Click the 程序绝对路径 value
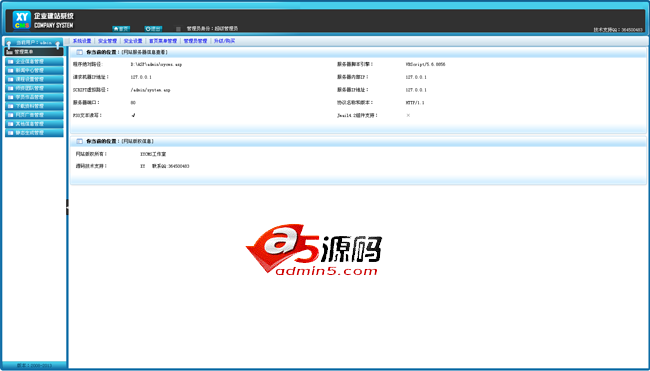Screen dimensions: 650x371 [156, 65]
